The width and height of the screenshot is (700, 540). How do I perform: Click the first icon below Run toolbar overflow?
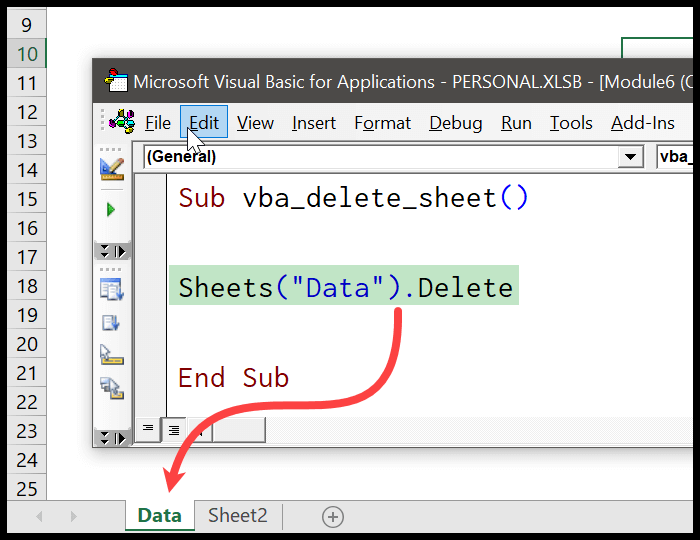111,290
